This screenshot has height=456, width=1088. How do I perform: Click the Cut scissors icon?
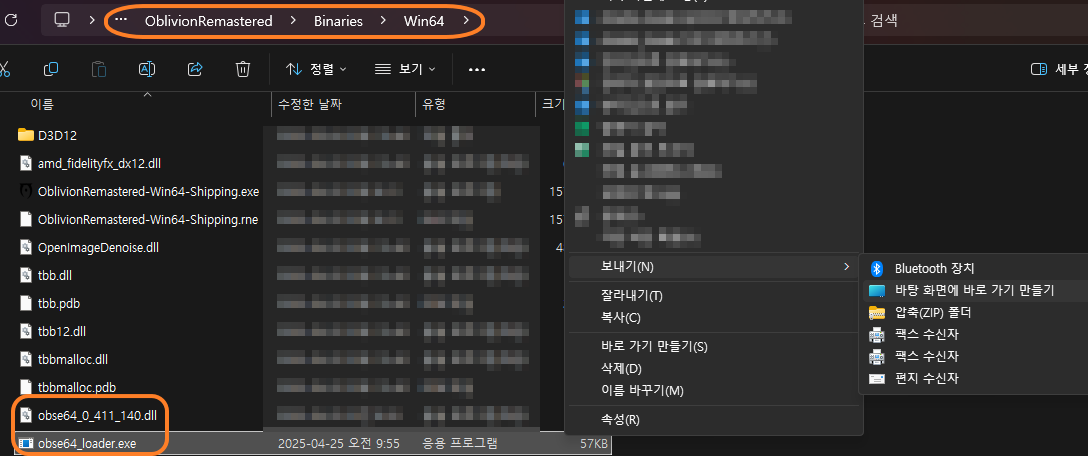point(3,69)
